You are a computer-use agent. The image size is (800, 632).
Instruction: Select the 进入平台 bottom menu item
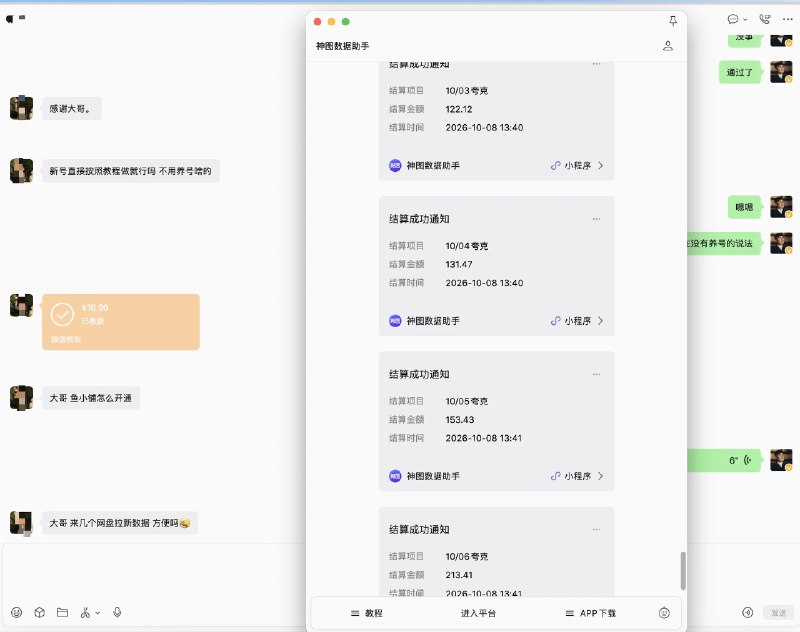[x=478, y=613]
